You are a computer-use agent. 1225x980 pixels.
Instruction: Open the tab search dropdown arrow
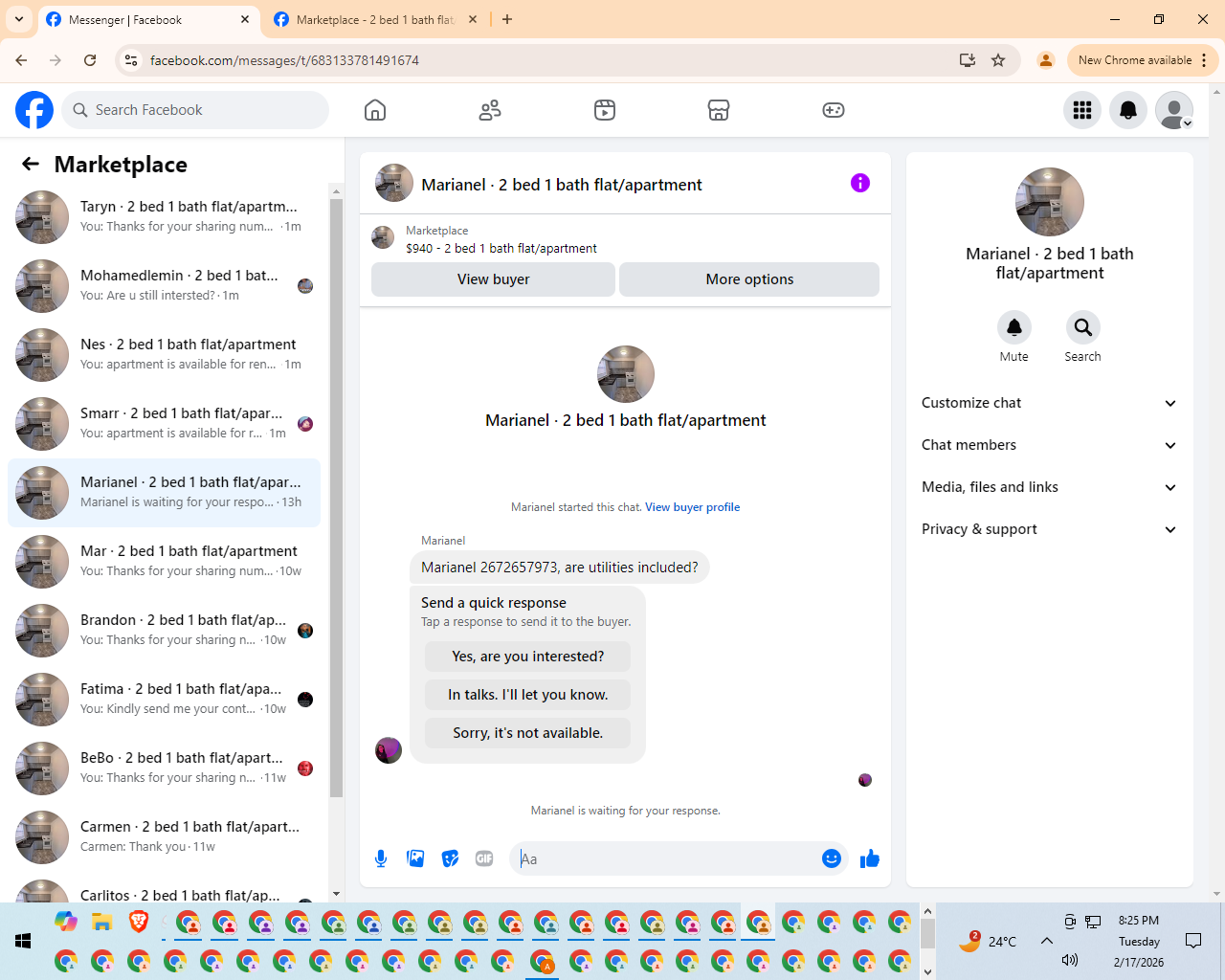(x=19, y=19)
